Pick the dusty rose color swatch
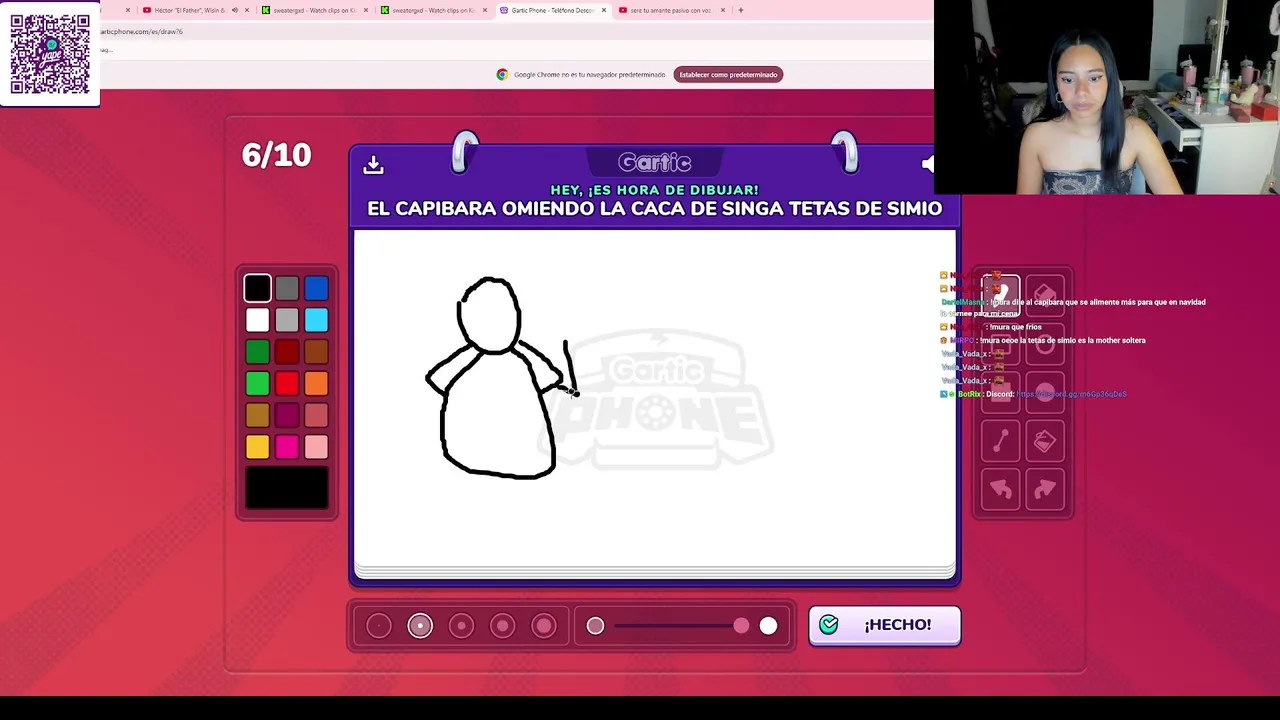The height and width of the screenshot is (720, 1280). (316, 415)
